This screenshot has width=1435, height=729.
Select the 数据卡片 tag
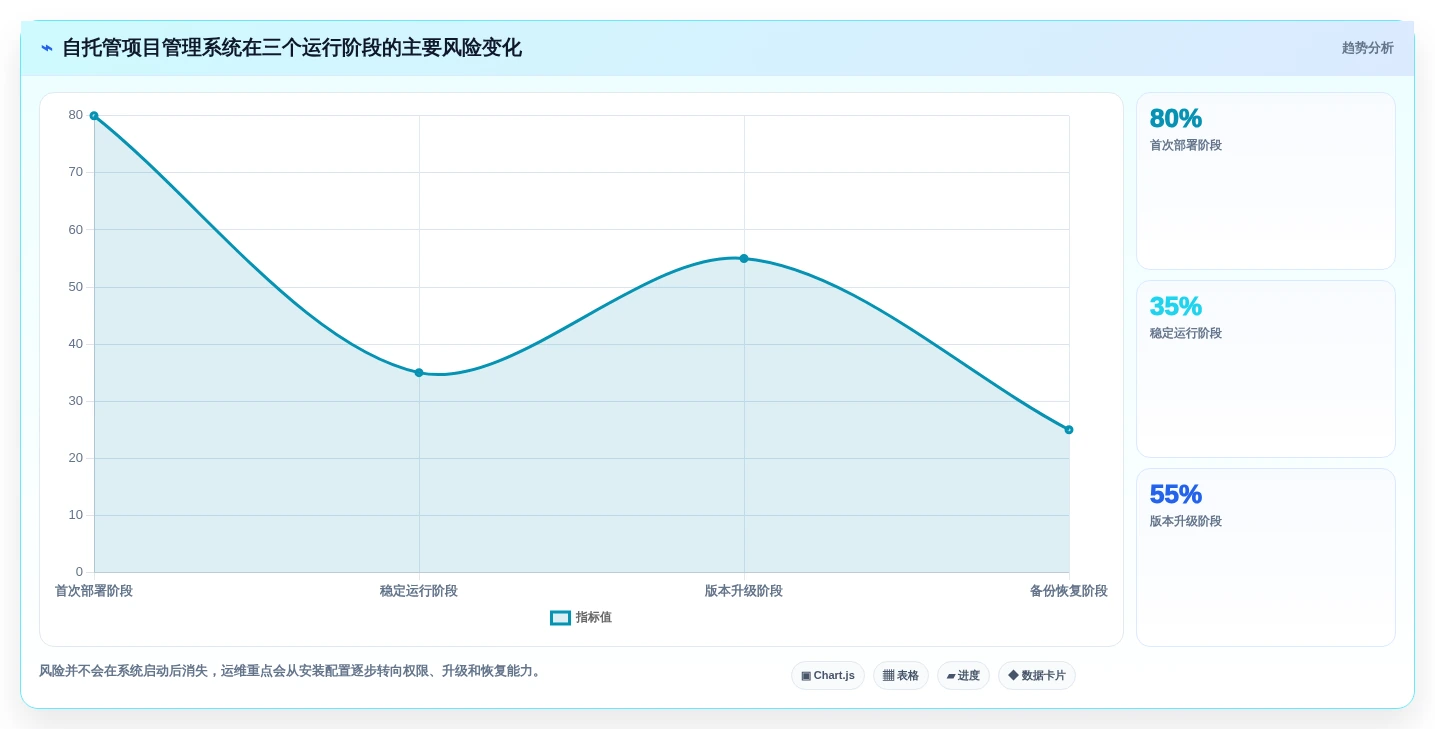tap(1036, 676)
